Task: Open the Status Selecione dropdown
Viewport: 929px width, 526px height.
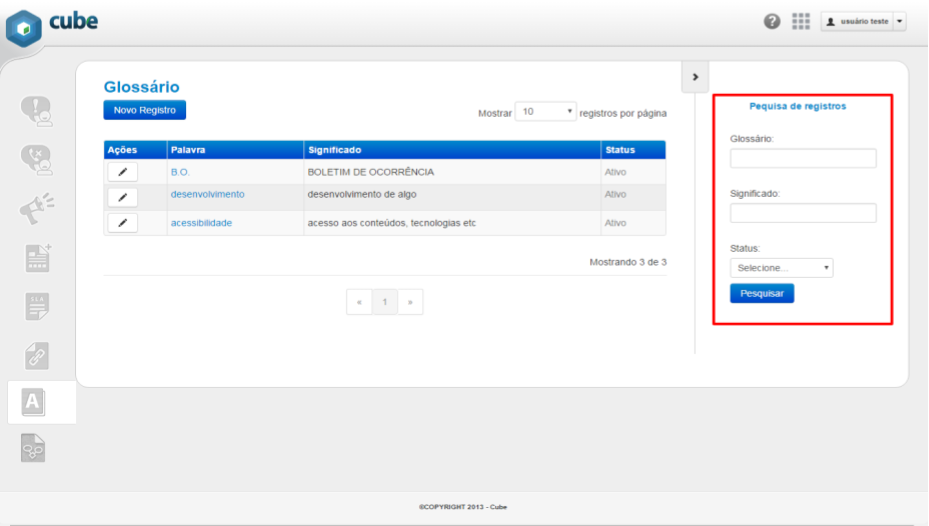Action: tap(781, 268)
